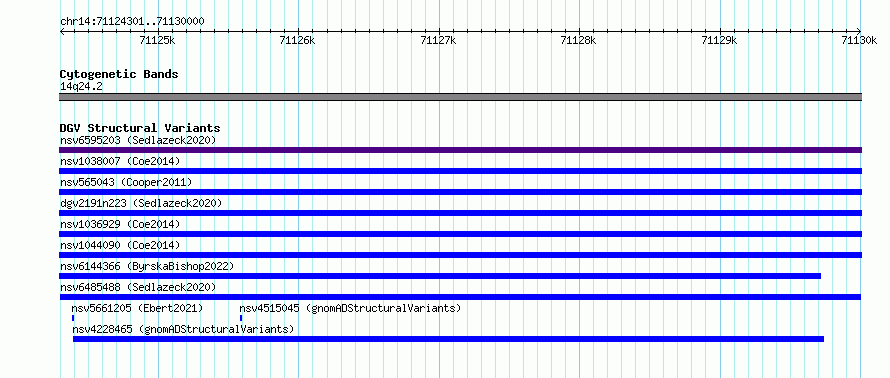Click the small nsv5661205 variant marker

click(x=73, y=318)
